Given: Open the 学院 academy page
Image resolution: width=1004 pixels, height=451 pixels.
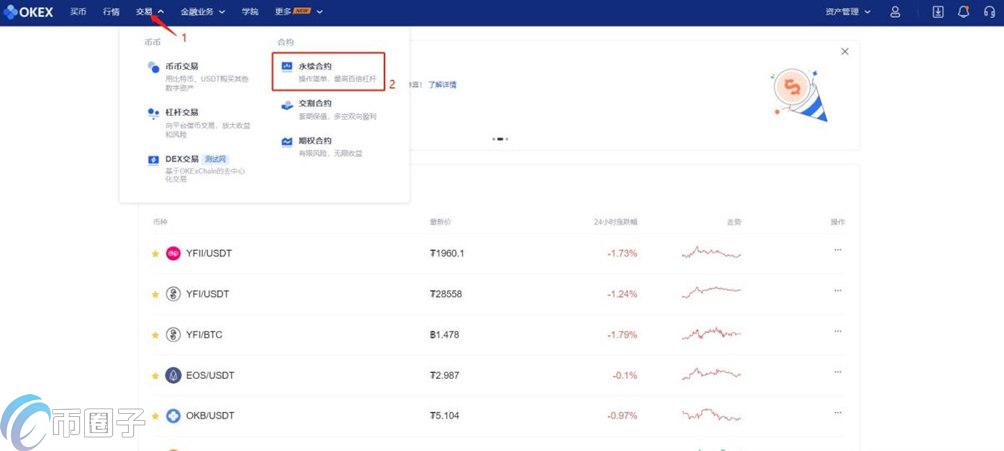Looking at the screenshot, I should click(x=250, y=12).
